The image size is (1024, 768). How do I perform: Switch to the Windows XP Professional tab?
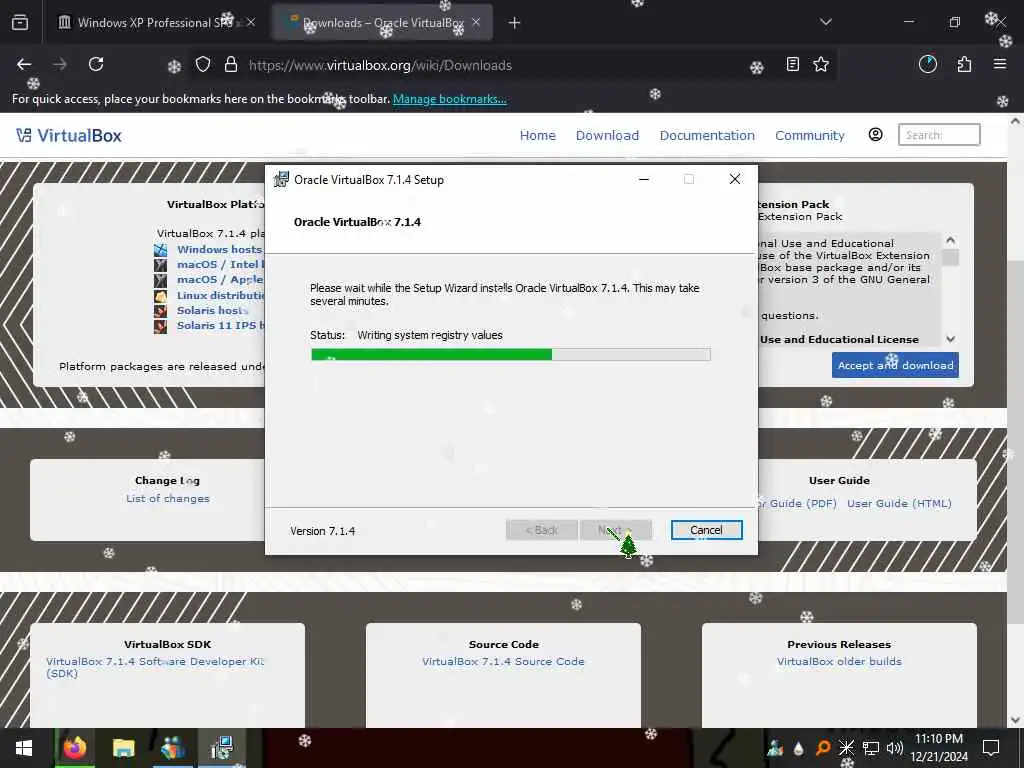click(x=156, y=23)
